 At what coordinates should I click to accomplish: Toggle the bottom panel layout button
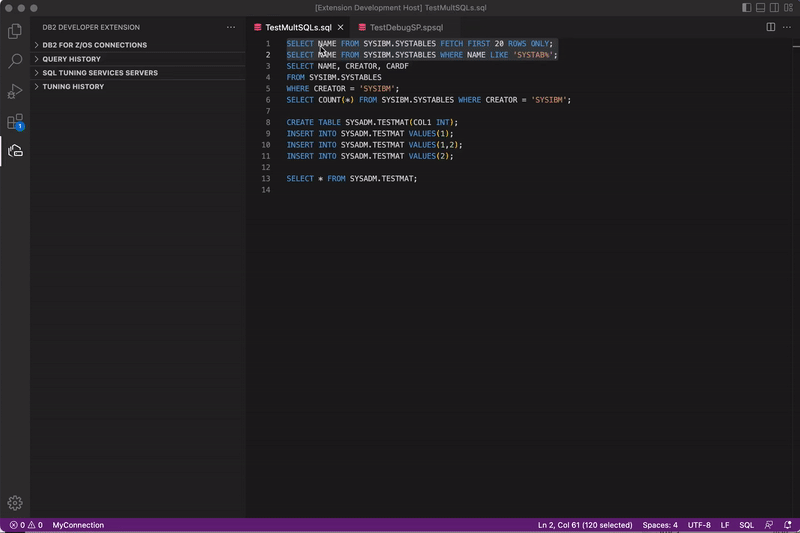click(x=760, y=8)
